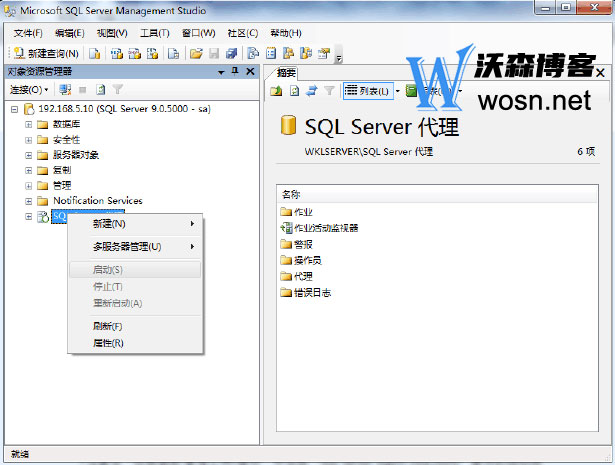
Task: Click the Analysis Services XMLA Query icon
Action: [152, 53]
